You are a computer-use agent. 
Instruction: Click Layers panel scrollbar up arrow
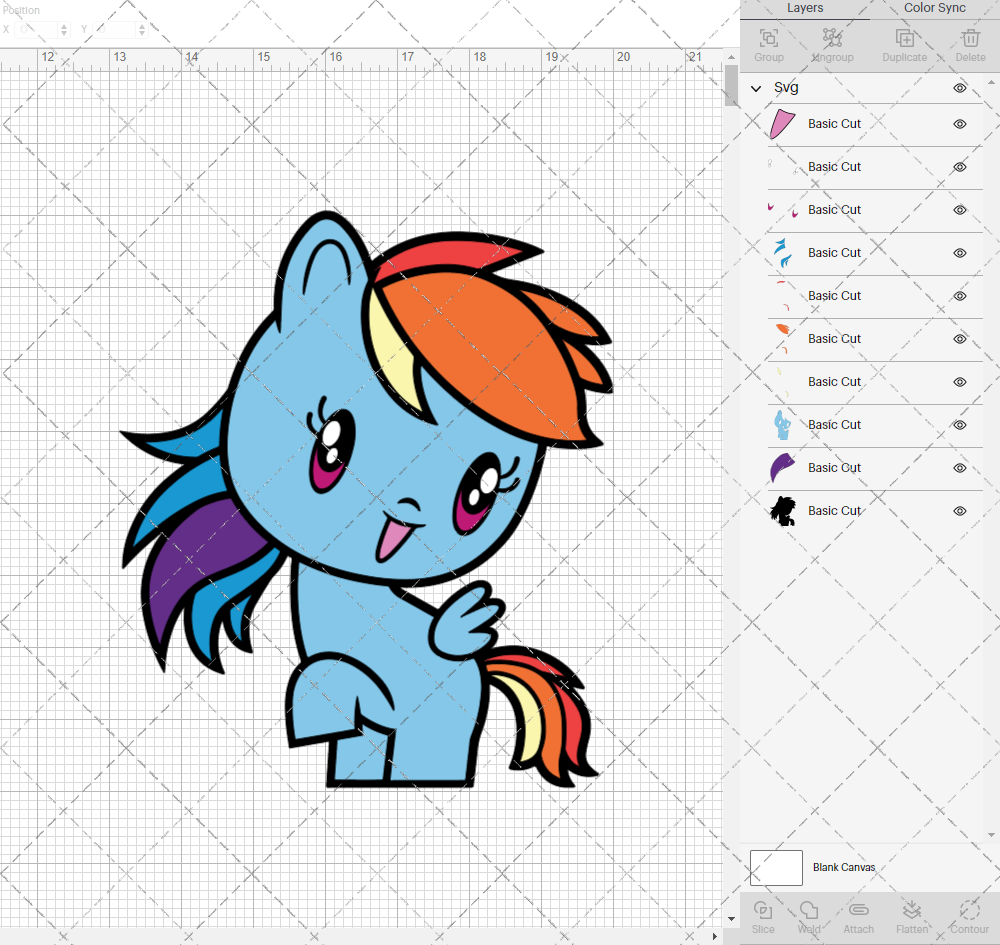pos(990,83)
